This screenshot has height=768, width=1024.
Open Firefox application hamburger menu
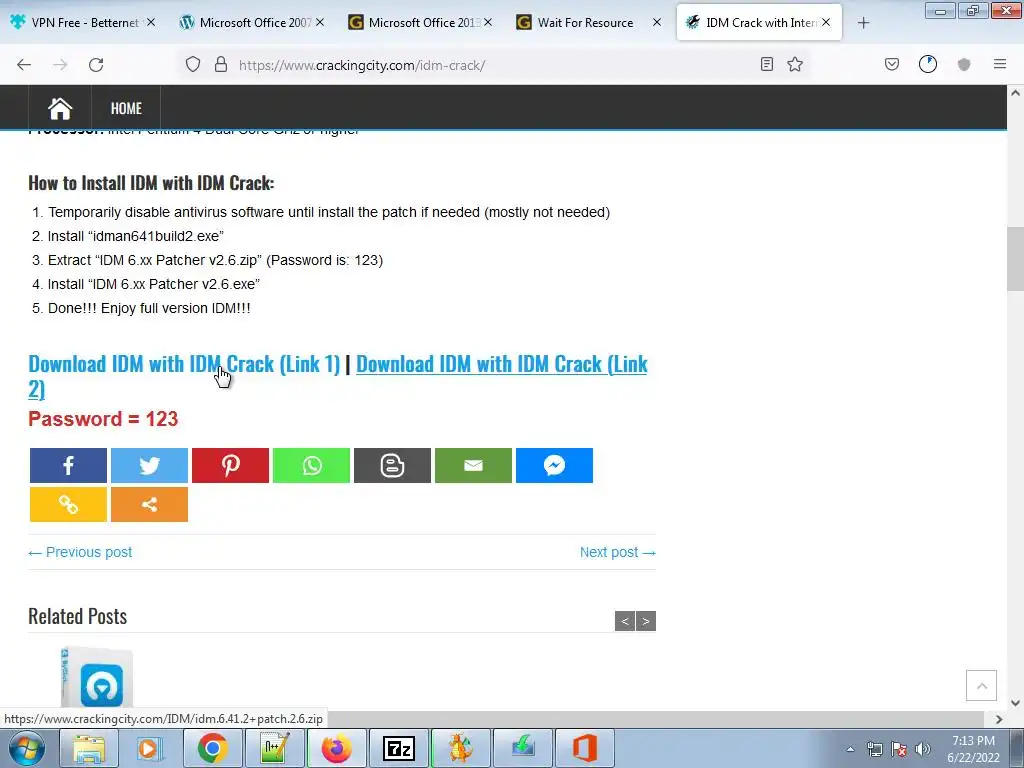[1000, 64]
